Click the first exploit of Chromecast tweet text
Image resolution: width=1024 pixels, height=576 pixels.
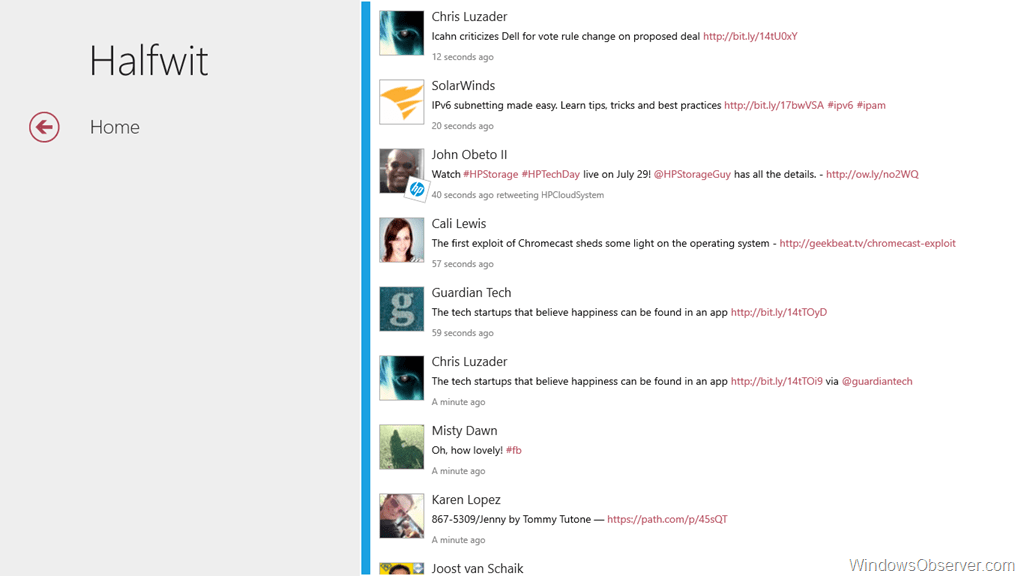[x=600, y=244]
